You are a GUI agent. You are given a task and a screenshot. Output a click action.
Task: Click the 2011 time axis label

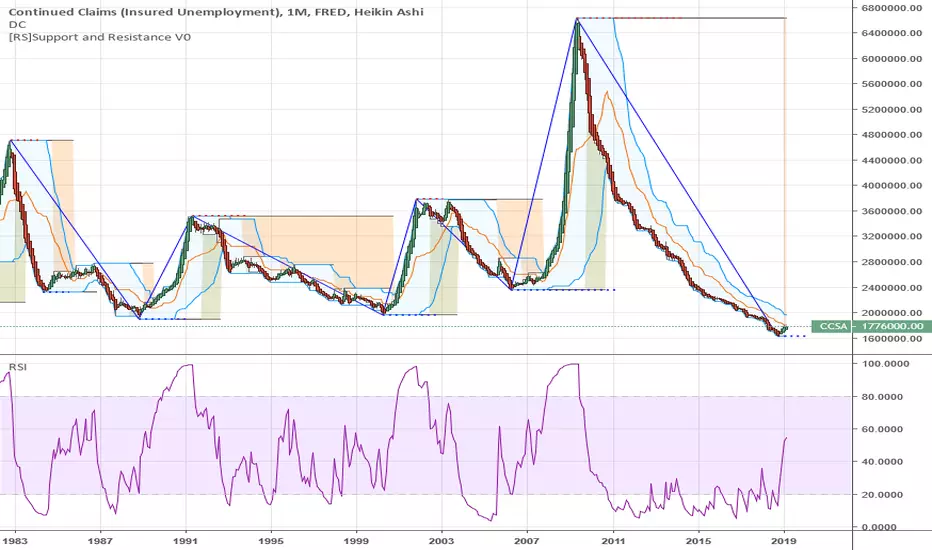(x=613, y=540)
